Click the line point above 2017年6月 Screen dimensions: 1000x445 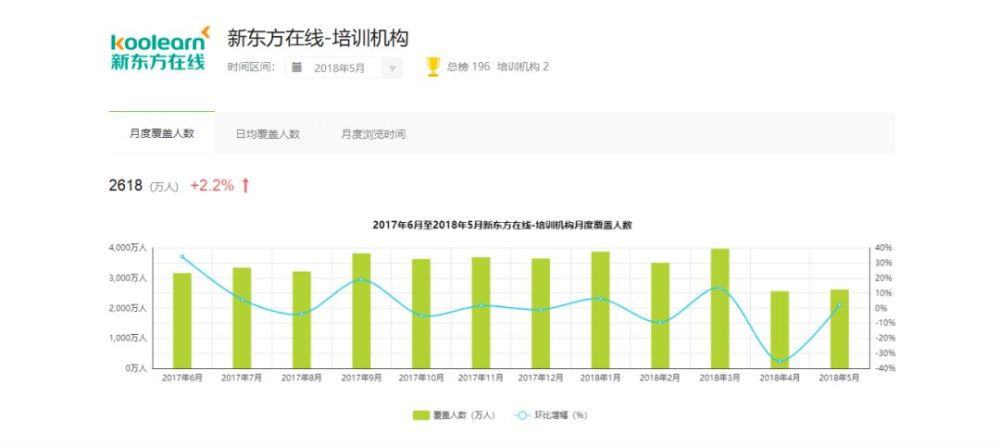[182, 257]
